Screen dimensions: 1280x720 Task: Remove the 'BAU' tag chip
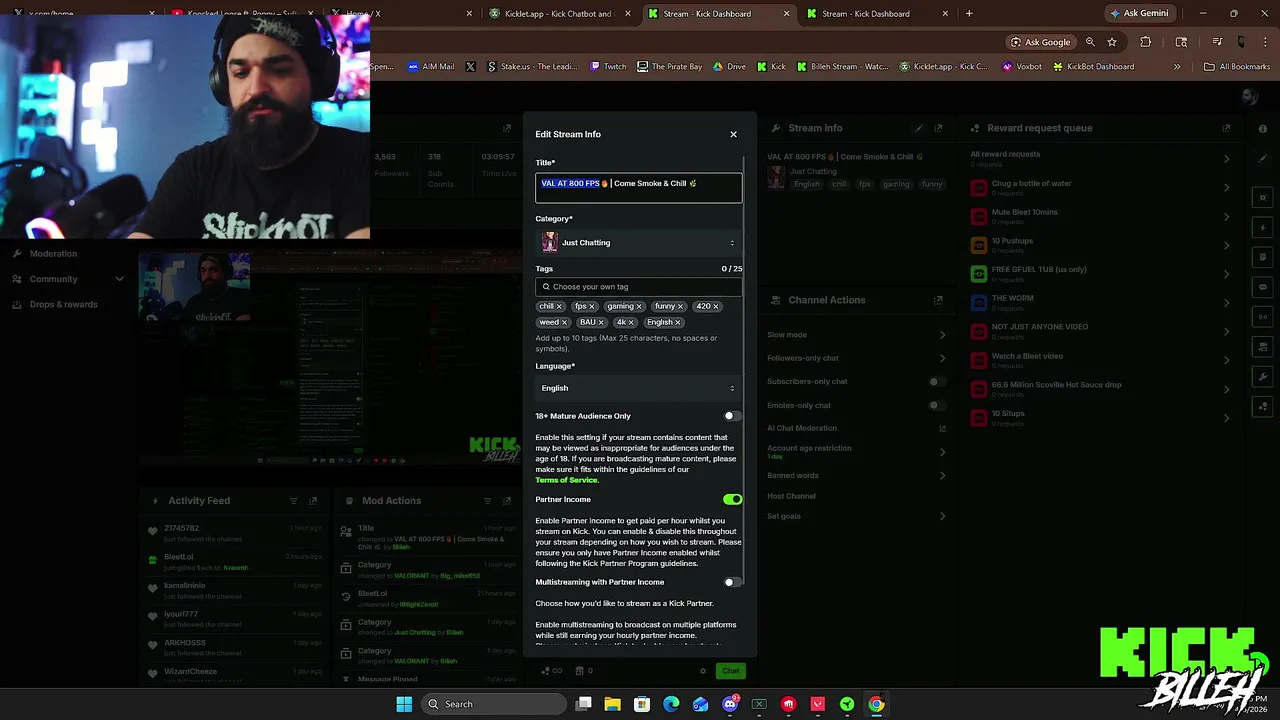(601, 322)
